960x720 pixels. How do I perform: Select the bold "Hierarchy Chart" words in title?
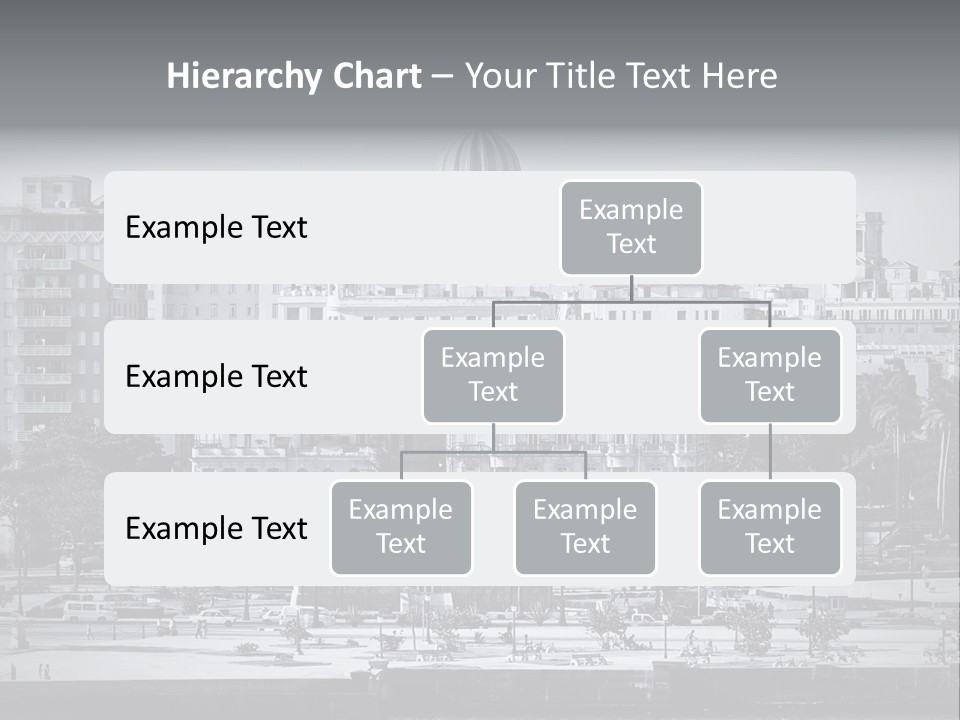[x=293, y=76]
